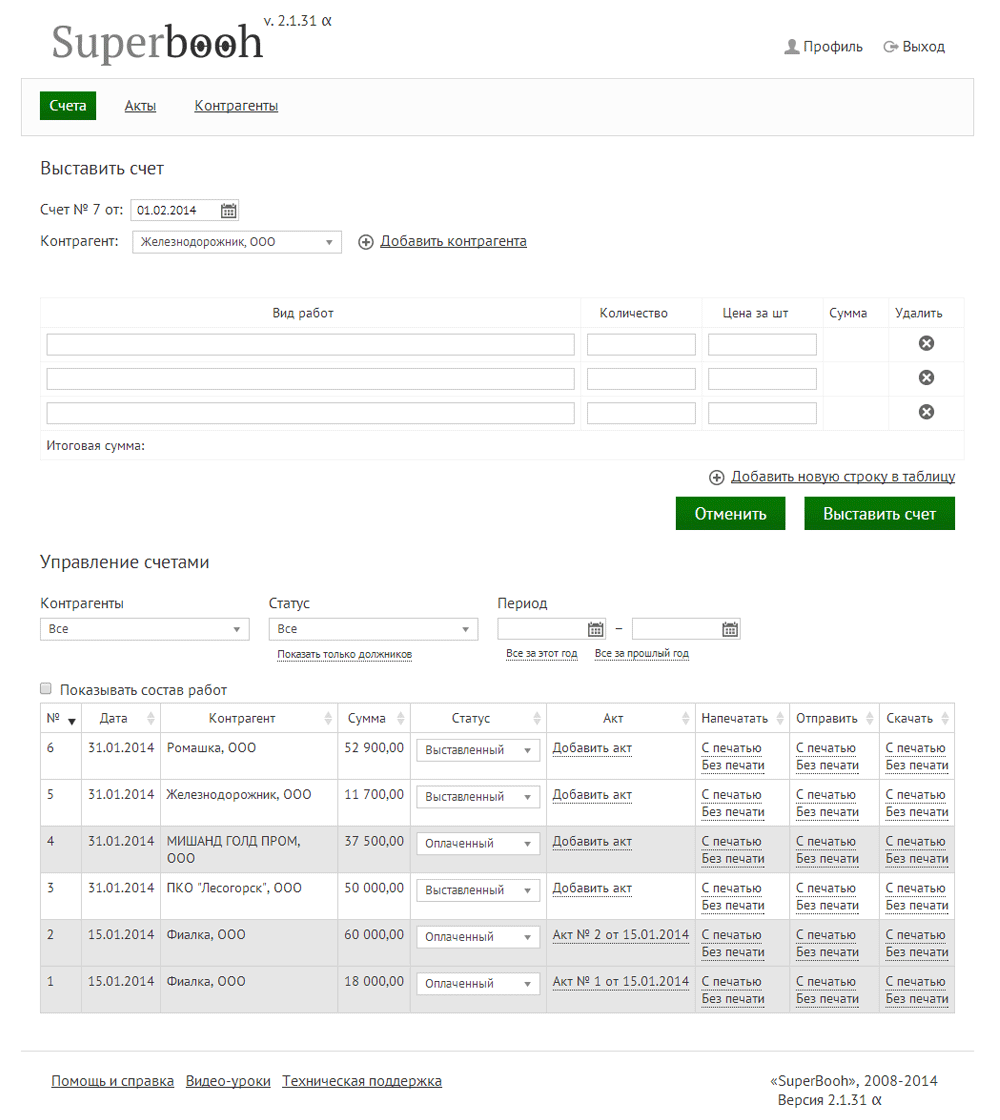Click the Отменить button
1000x1120 pixels.
click(x=730, y=514)
